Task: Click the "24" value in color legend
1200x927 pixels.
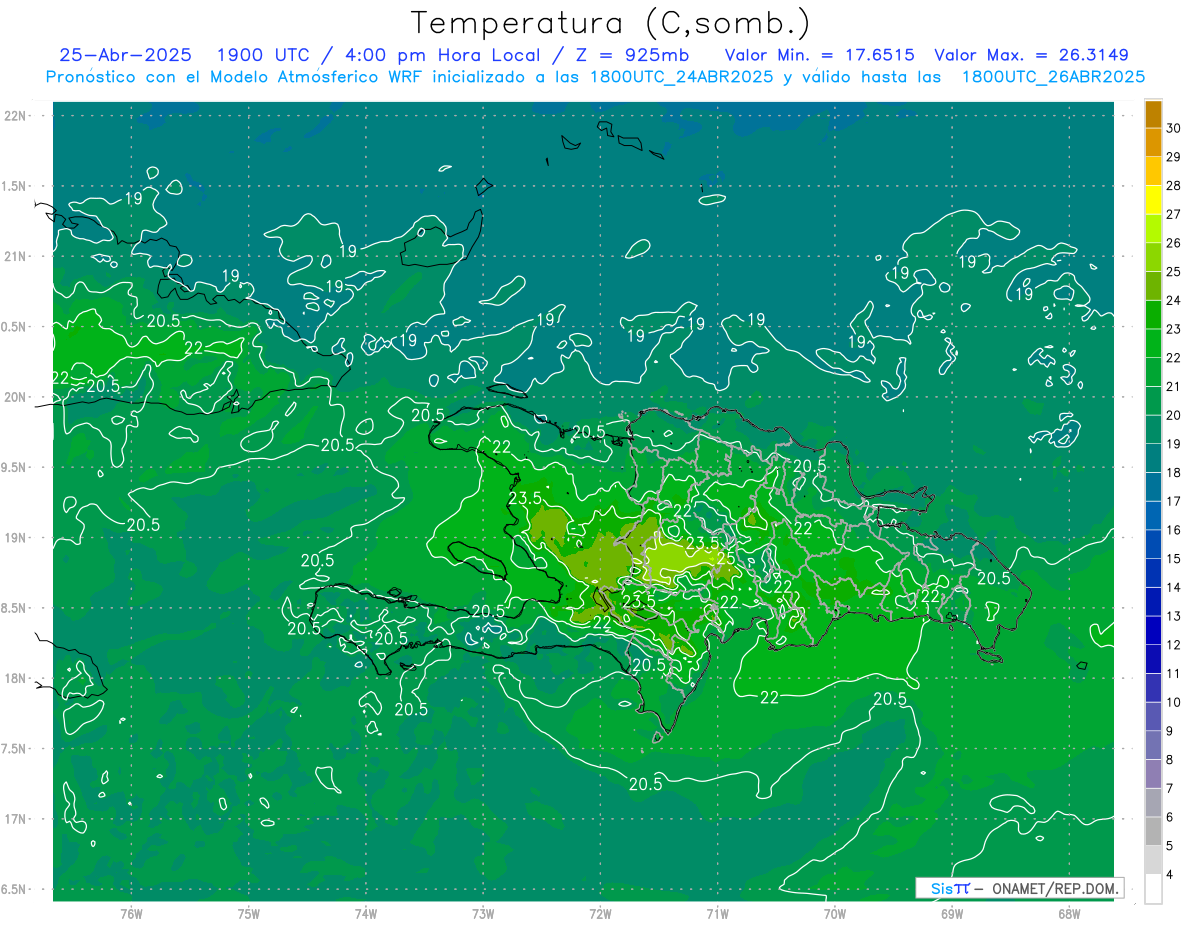Action: 1174,300
